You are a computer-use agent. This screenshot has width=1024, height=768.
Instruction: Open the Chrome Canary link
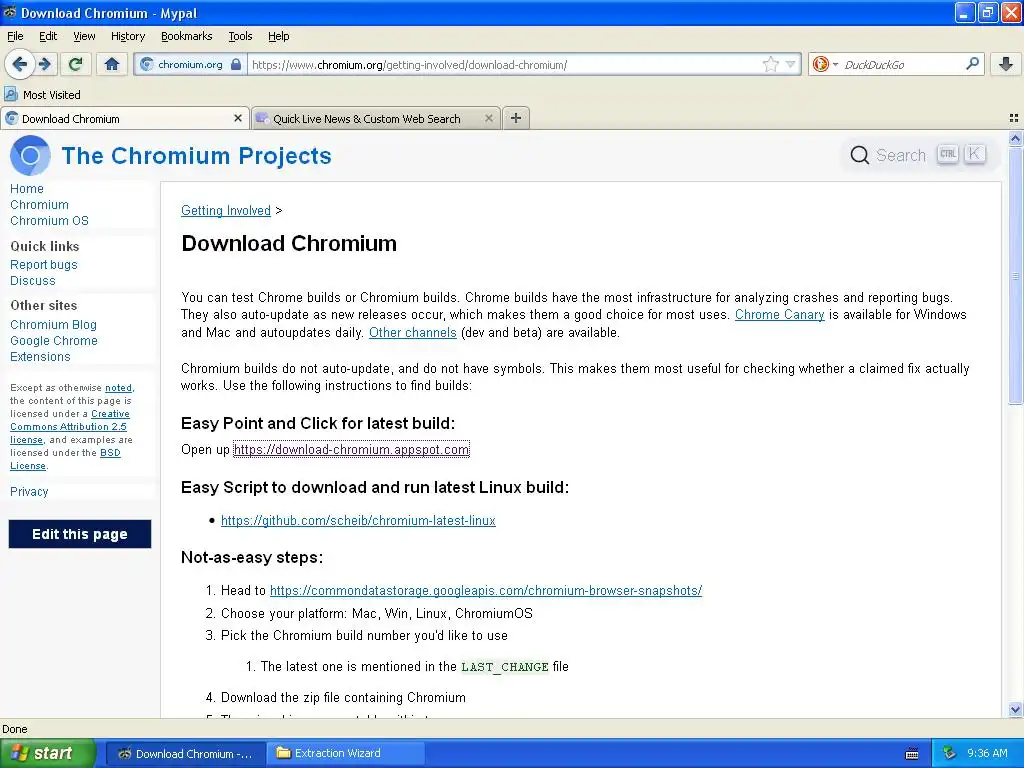pyautogui.click(x=779, y=315)
